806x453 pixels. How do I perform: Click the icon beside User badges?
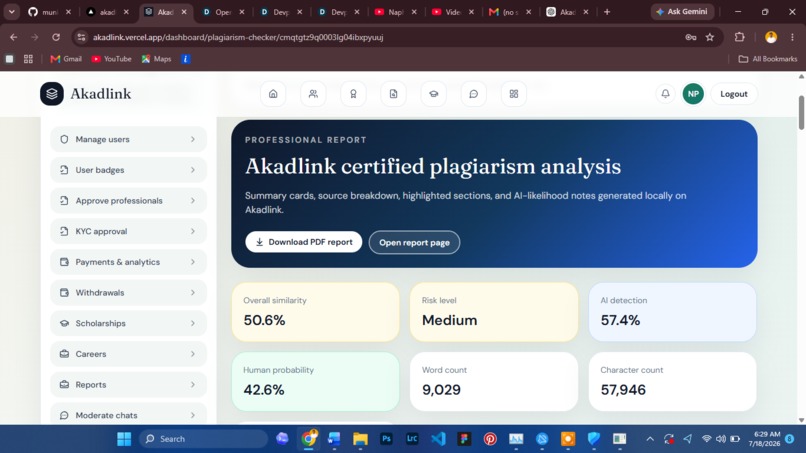[x=64, y=170]
